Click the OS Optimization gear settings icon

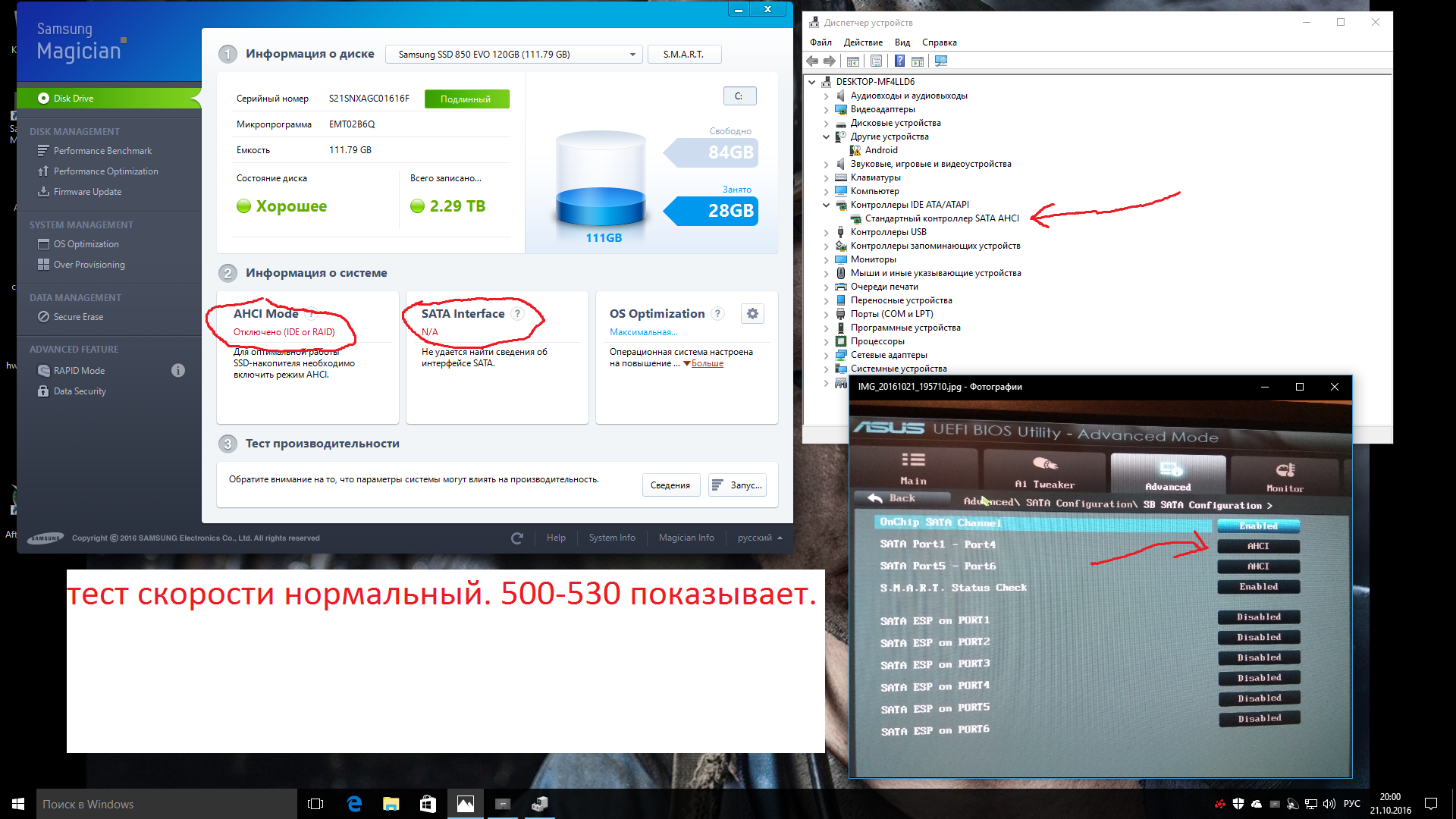752,313
